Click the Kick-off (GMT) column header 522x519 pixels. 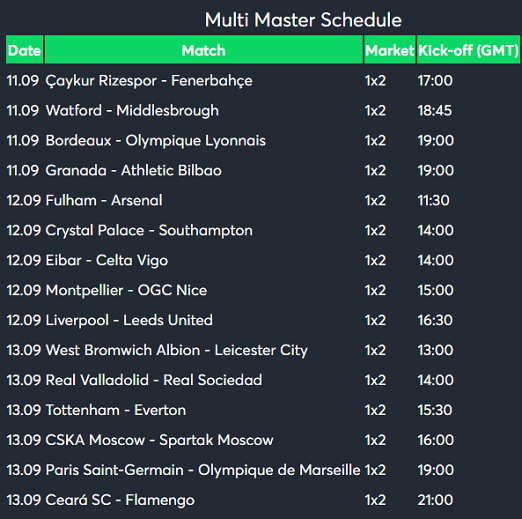pos(468,49)
